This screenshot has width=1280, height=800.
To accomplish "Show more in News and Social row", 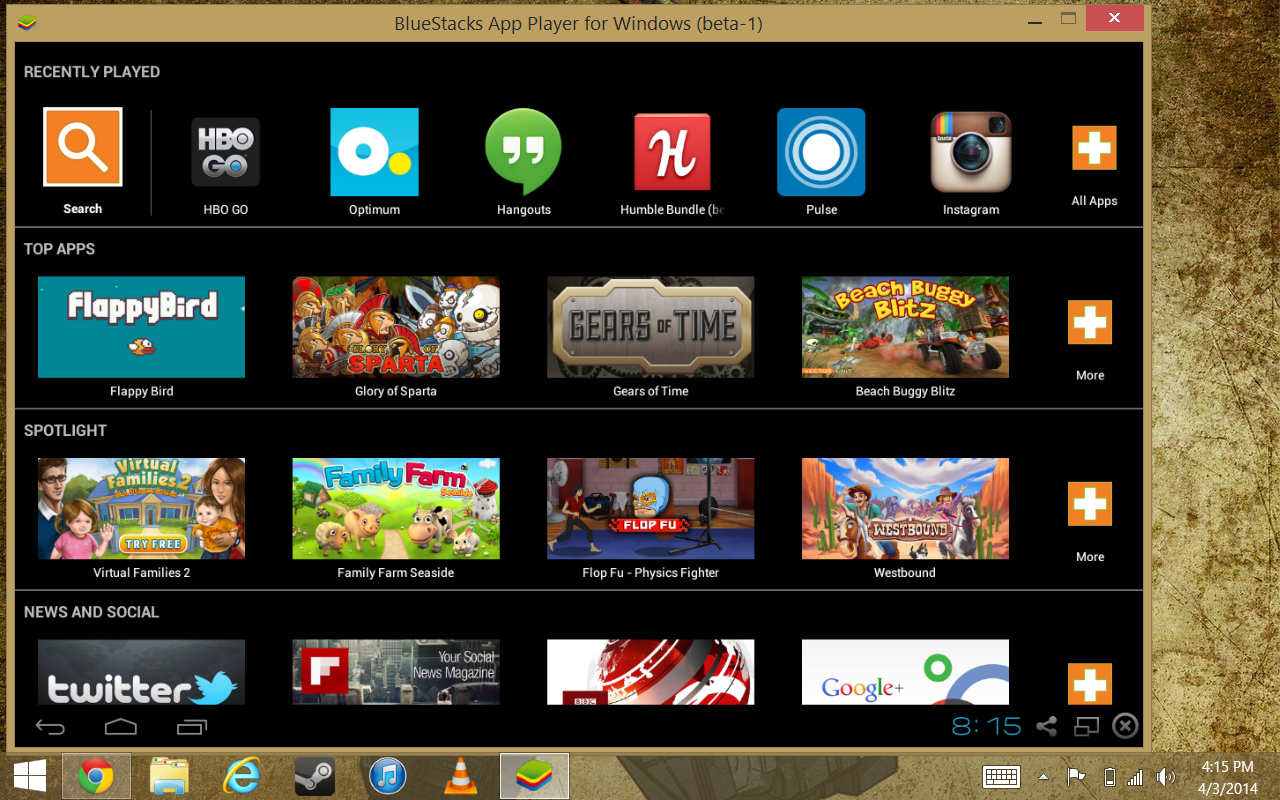I will click(x=1090, y=683).
